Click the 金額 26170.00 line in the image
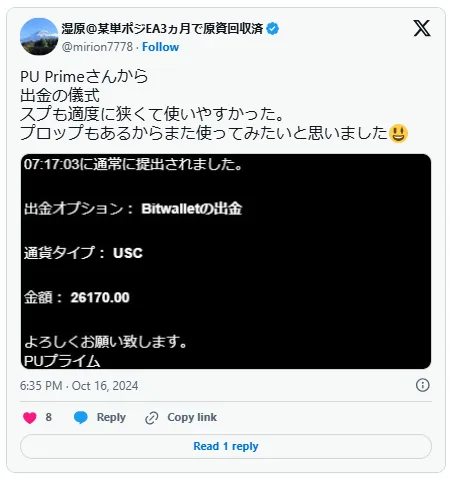The image size is (450, 479). coord(77,297)
